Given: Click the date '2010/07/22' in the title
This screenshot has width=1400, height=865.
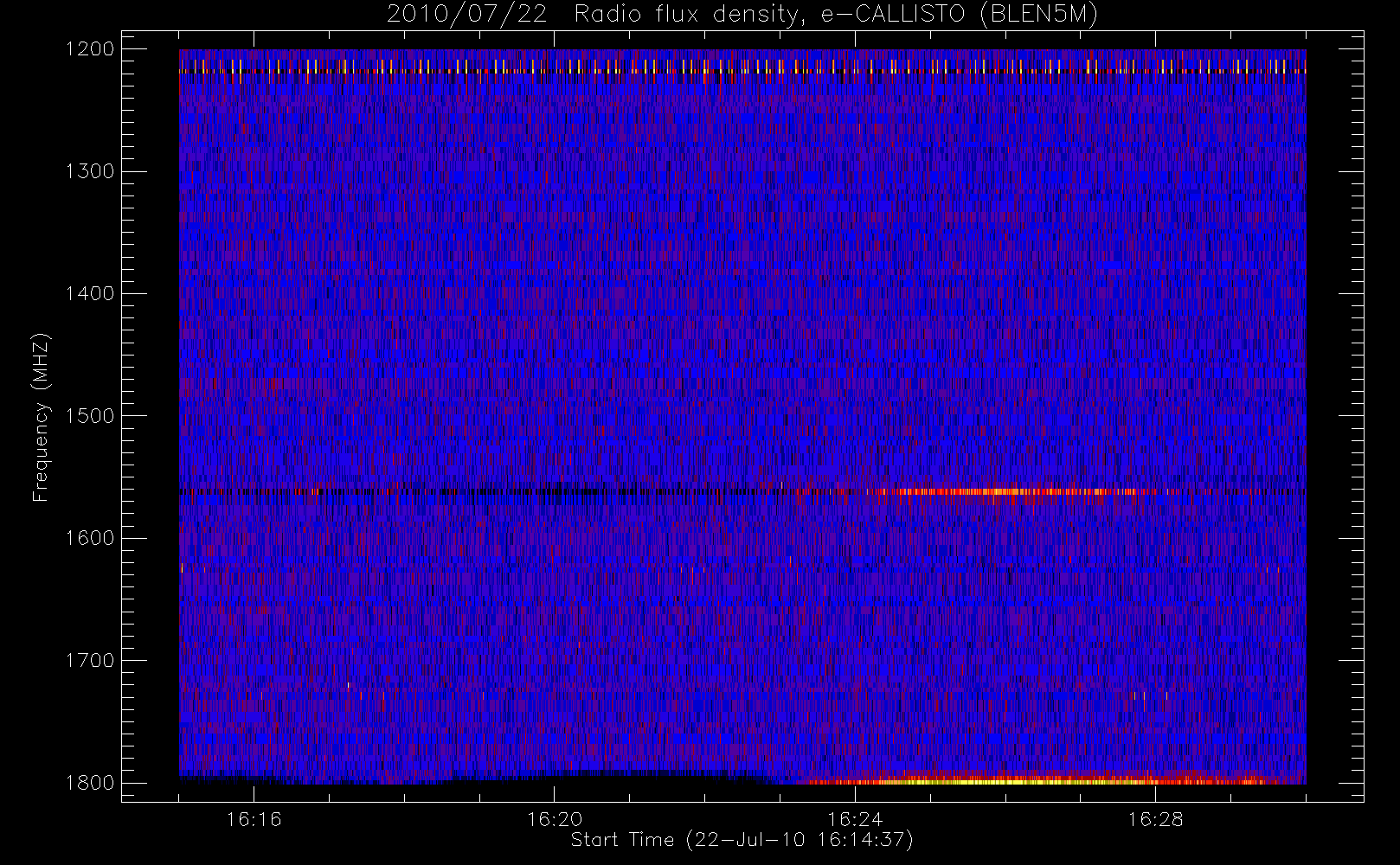Looking at the screenshot, I should point(467,15).
